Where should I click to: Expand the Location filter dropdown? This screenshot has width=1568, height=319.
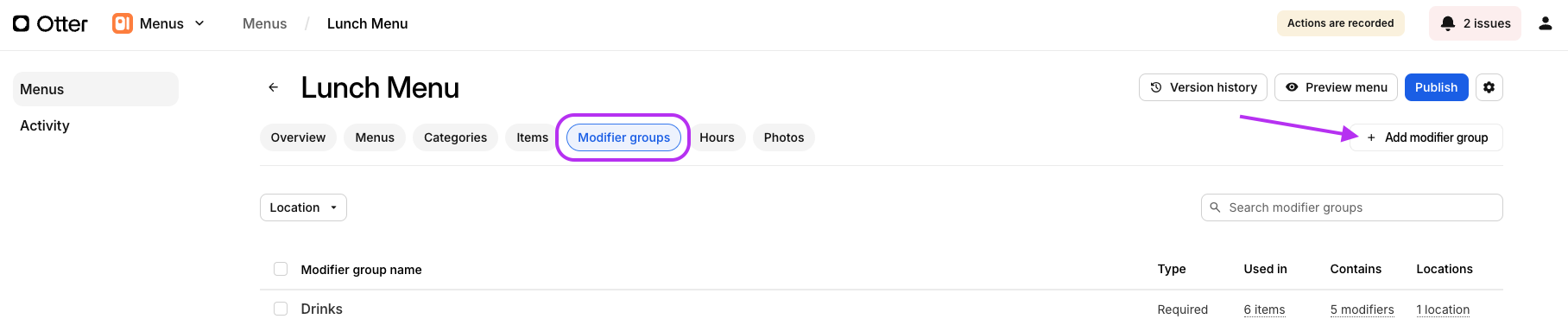click(x=303, y=207)
